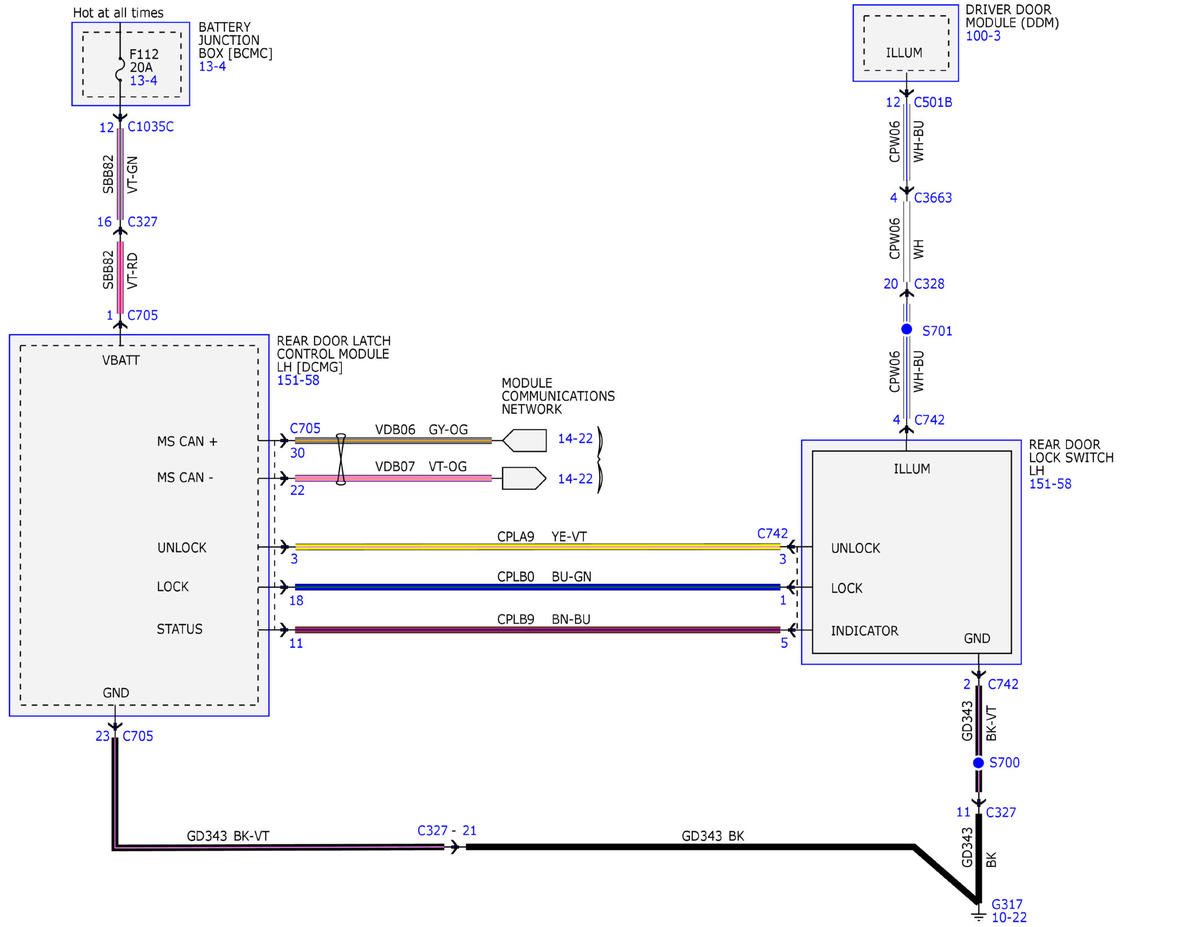Click connector reference C3663

[933, 198]
